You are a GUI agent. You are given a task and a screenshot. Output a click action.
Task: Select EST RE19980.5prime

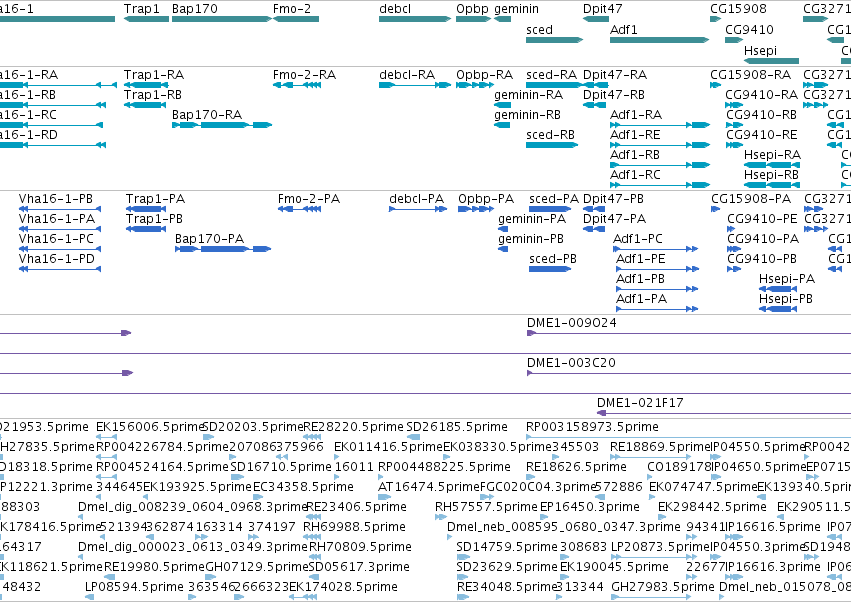[109, 577]
